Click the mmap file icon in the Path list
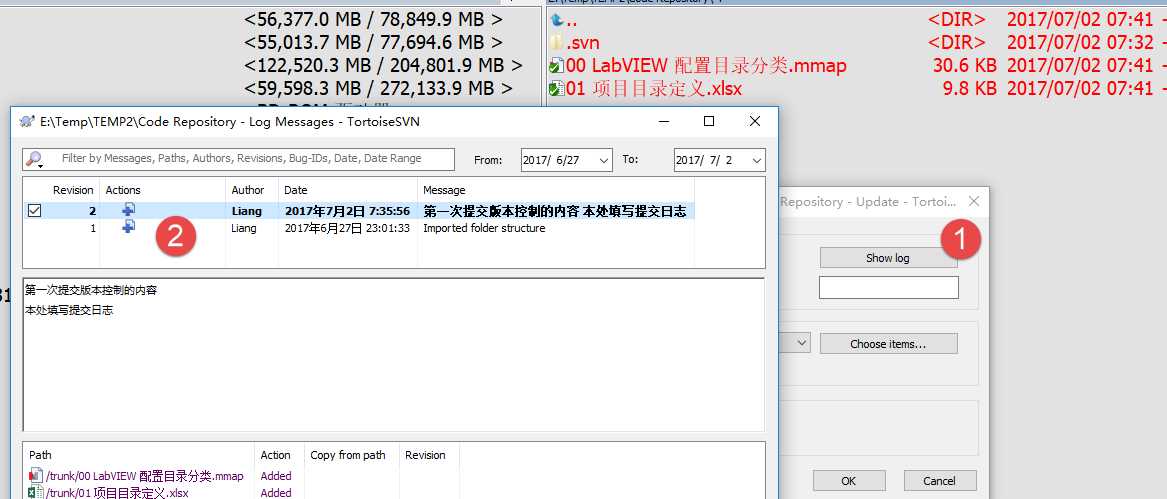 tap(36, 476)
